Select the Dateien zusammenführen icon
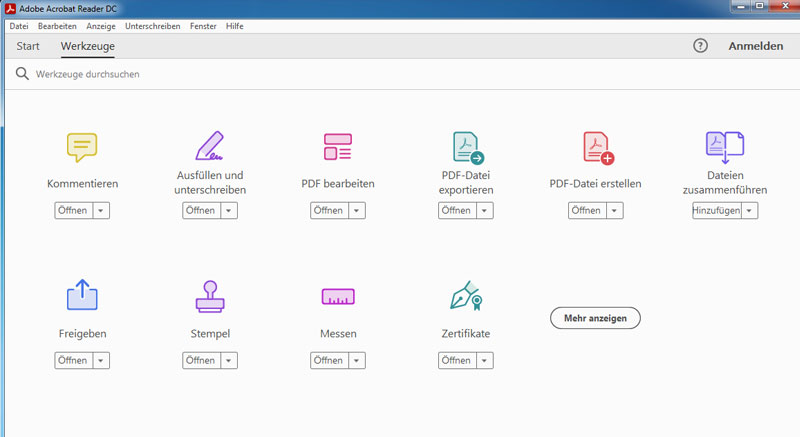The width and height of the screenshot is (800, 437). click(724, 146)
